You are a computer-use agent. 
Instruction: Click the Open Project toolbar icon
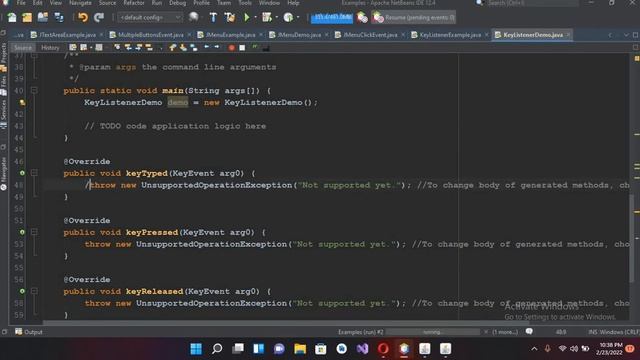pyautogui.click(x=43, y=18)
